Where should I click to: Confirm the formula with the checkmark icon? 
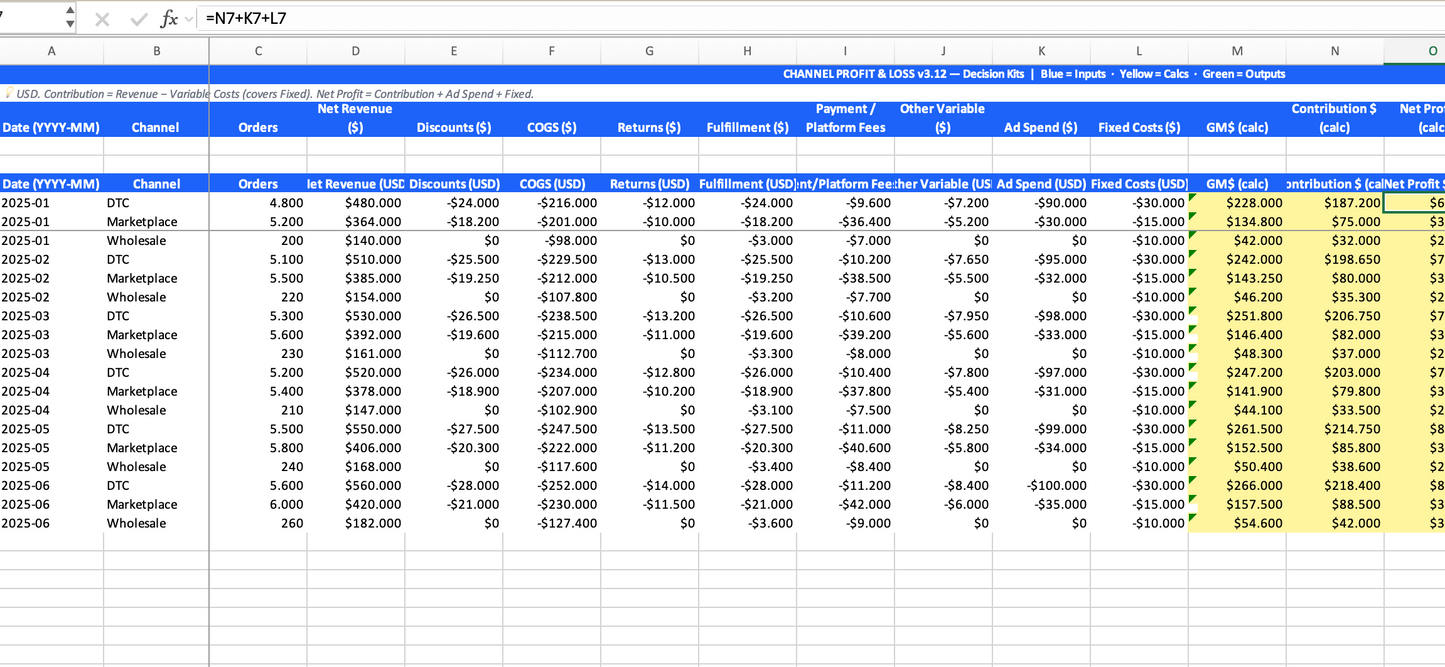click(137, 18)
